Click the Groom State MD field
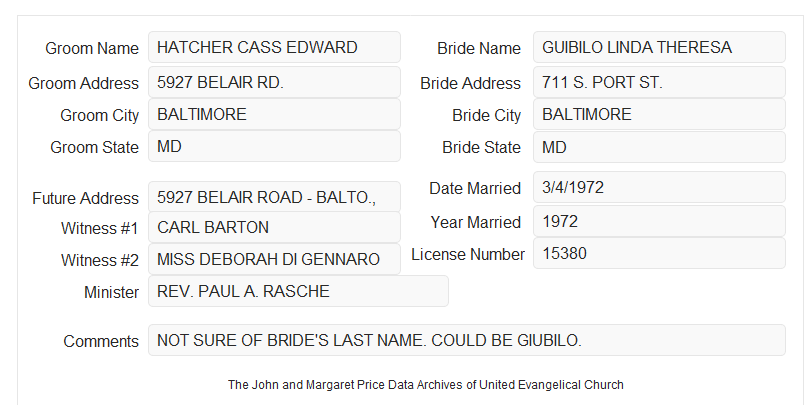This screenshot has width=805, height=405. (274, 146)
